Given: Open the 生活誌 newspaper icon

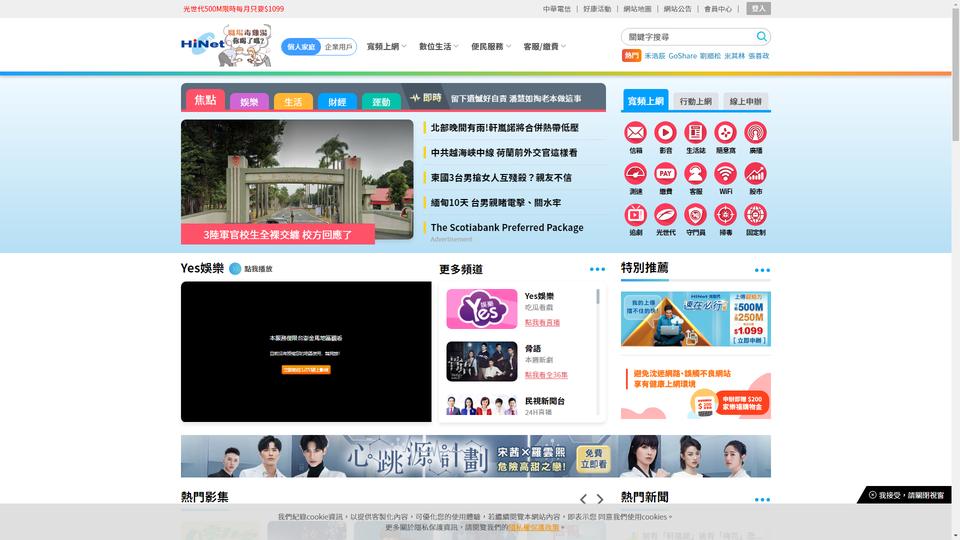Looking at the screenshot, I should (x=696, y=133).
